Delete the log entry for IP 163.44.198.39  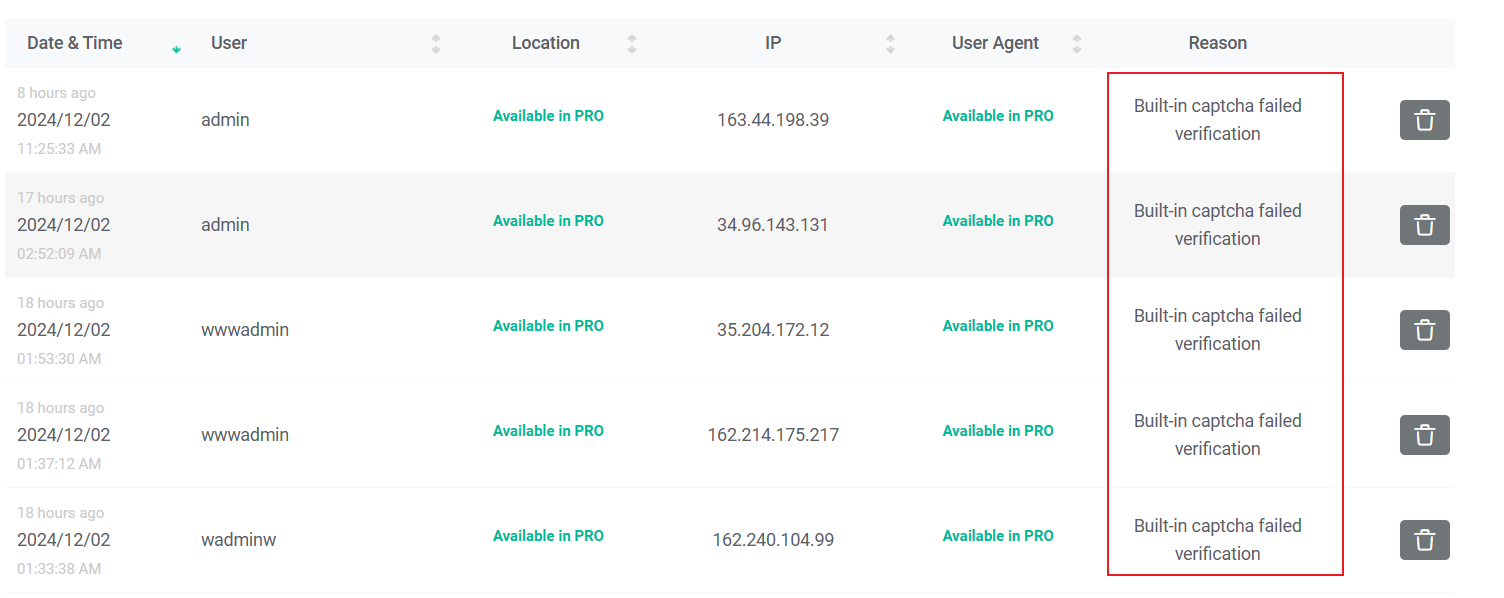[1424, 120]
